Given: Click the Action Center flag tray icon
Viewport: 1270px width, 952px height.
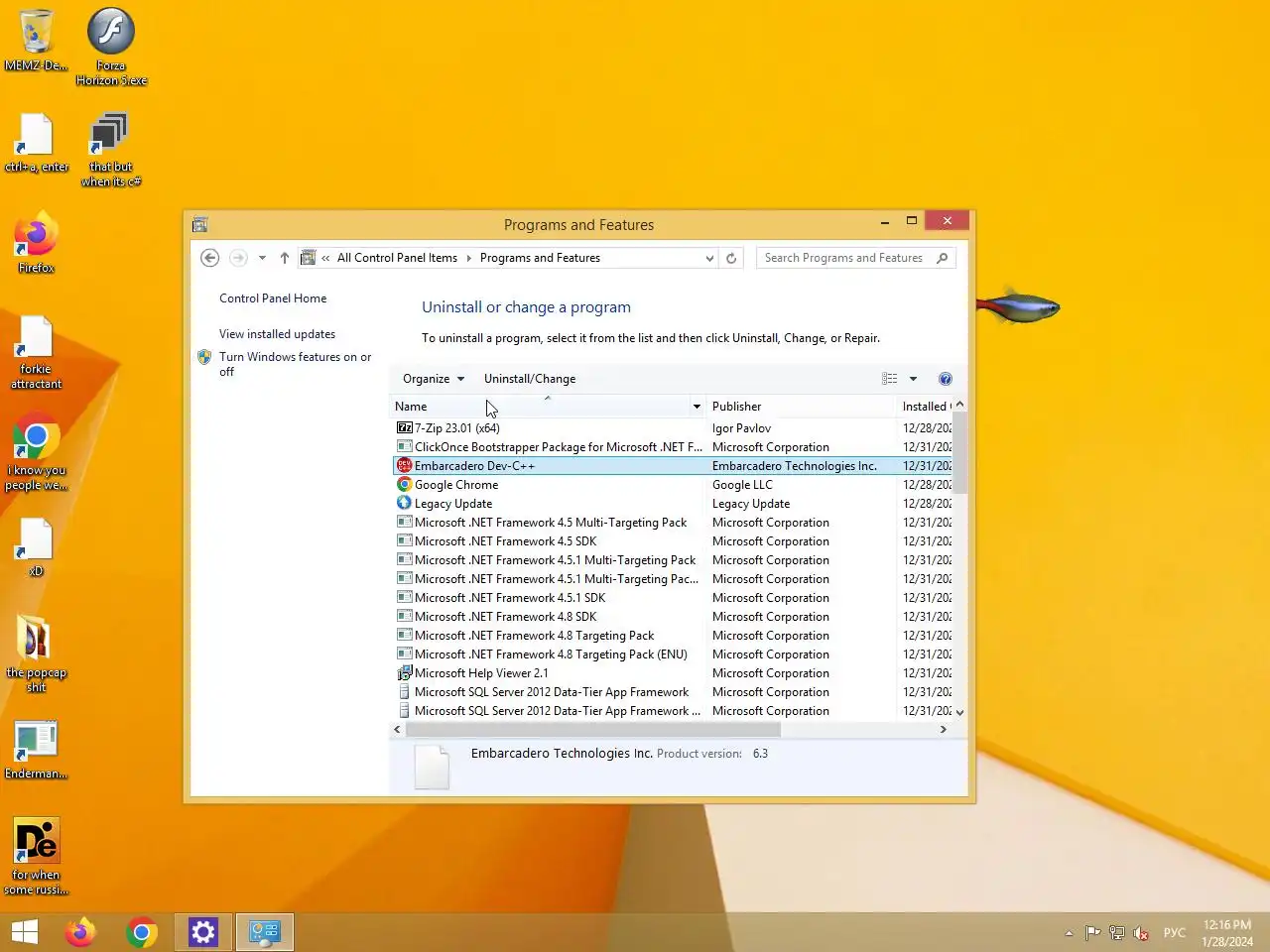Looking at the screenshot, I should [1092, 933].
